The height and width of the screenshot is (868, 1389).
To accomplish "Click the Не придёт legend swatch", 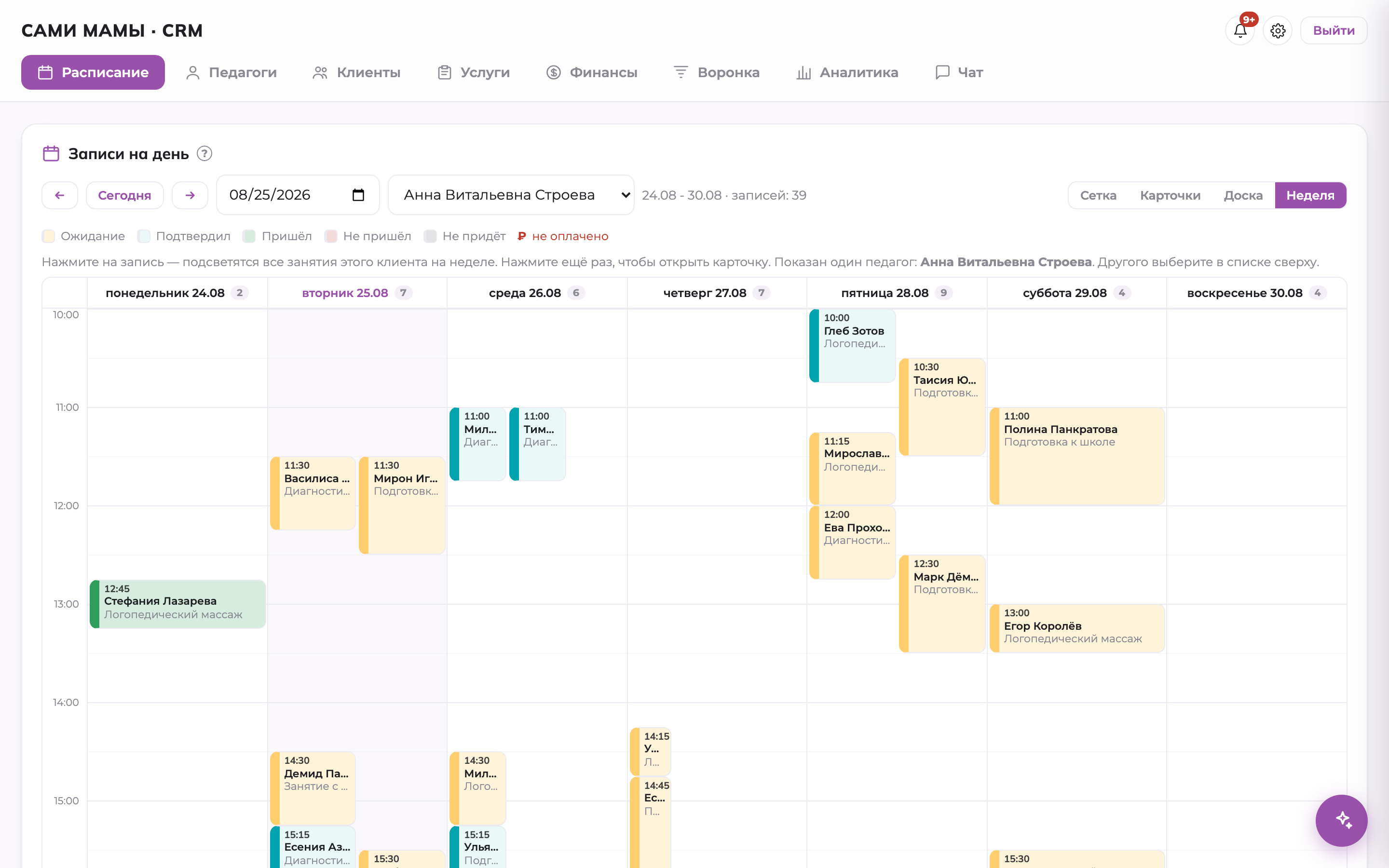I will (x=430, y=236).
